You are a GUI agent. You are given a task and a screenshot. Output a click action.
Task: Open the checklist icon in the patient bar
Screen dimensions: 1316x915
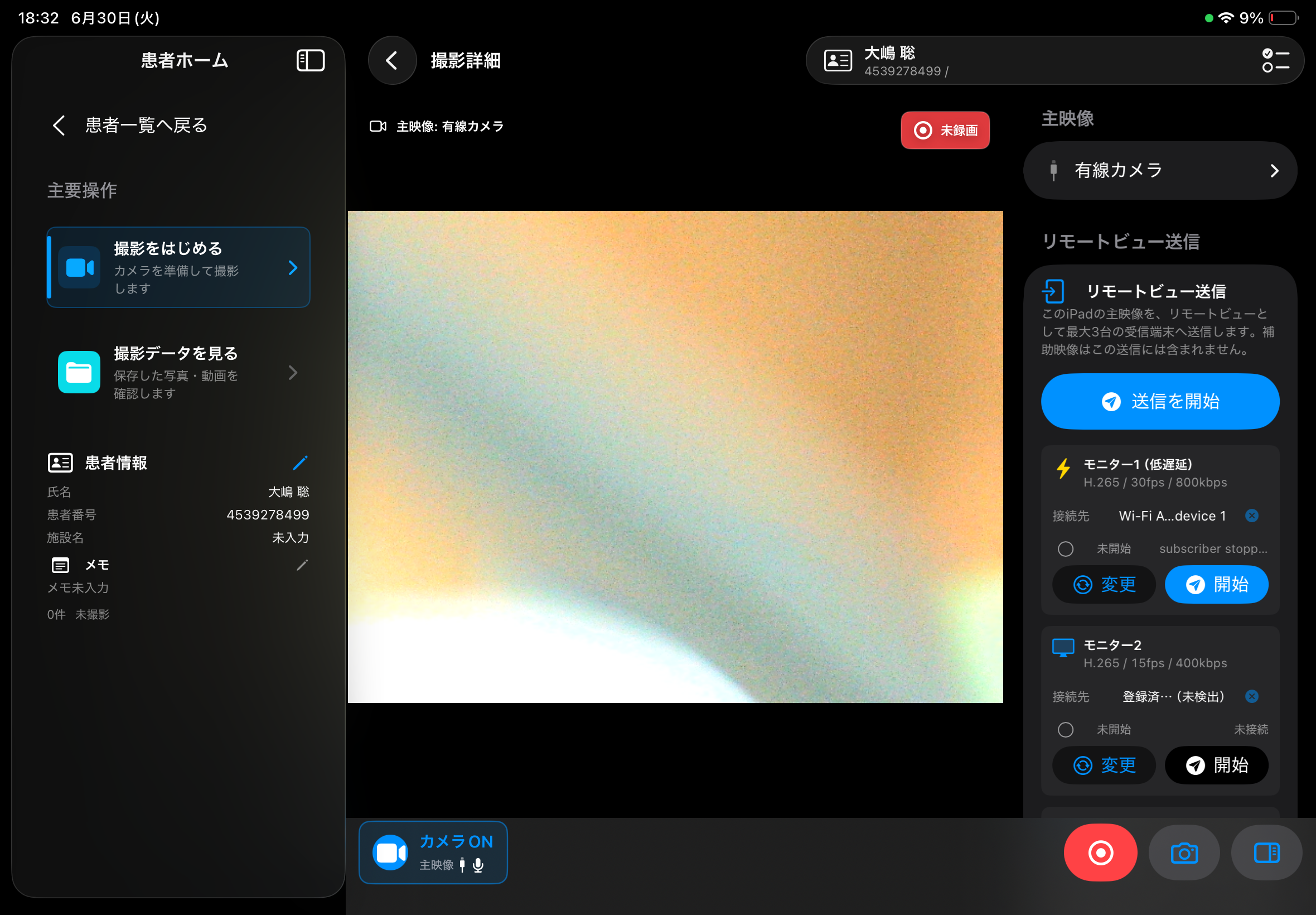[1275, 61]
